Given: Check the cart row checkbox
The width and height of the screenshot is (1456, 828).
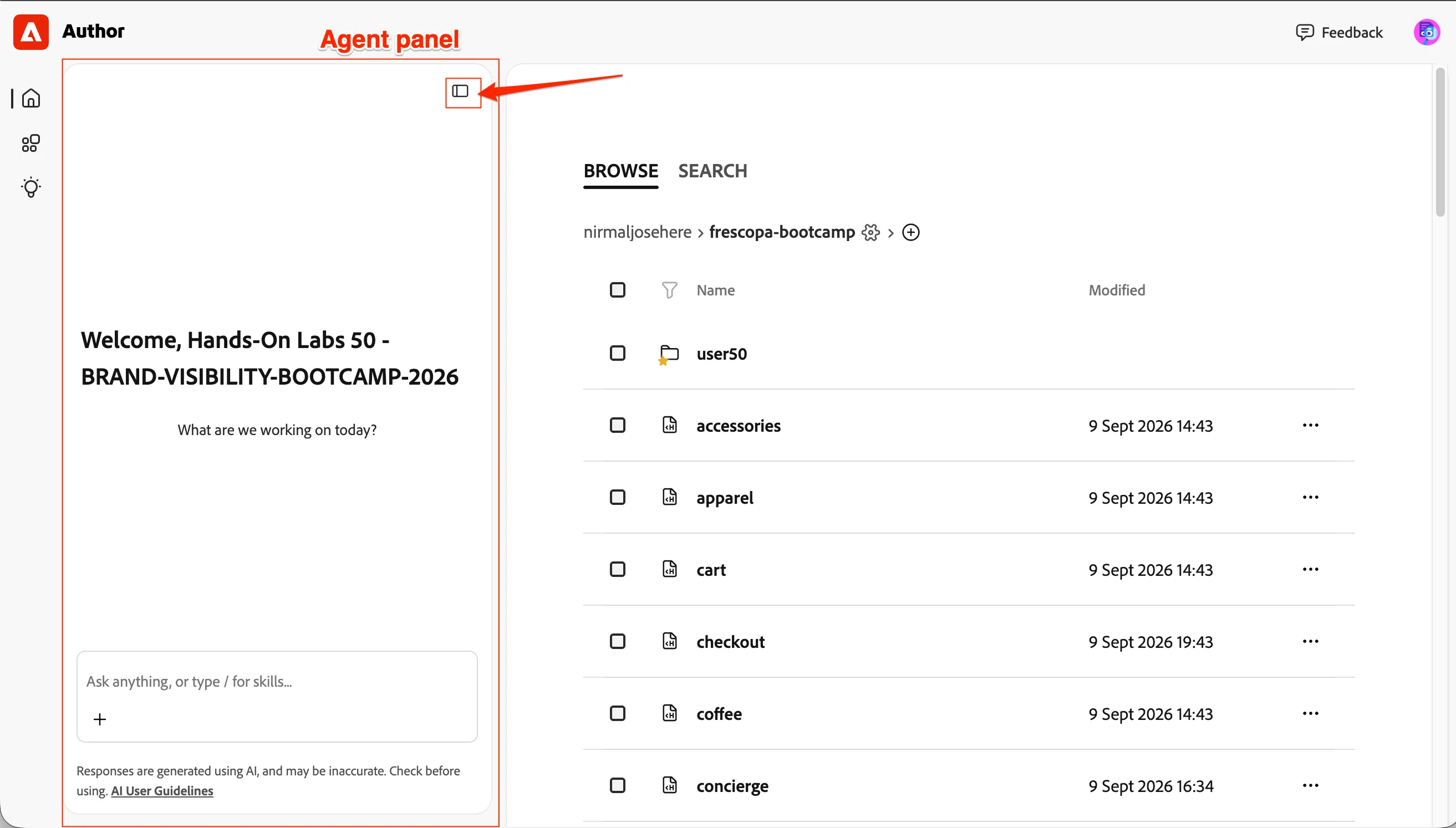Looking at the screenshot, I should [618, 569].
